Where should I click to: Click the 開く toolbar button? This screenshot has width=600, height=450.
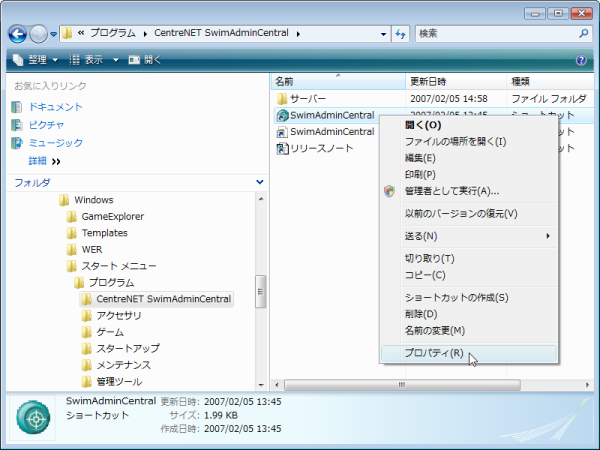(x=145, y=60)
